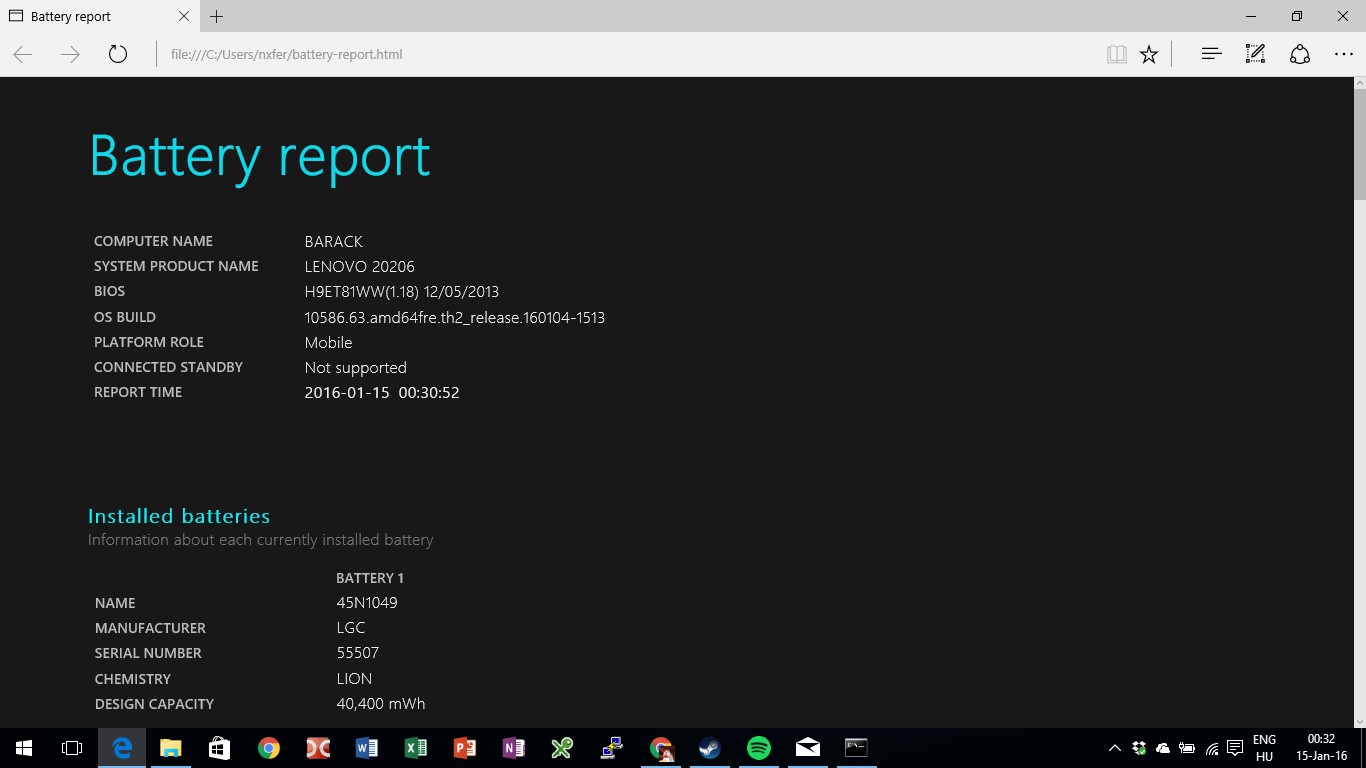Open Task View on the taskbar
The height and width of the screenshot is (768, 1366).
tap(72, 748)
